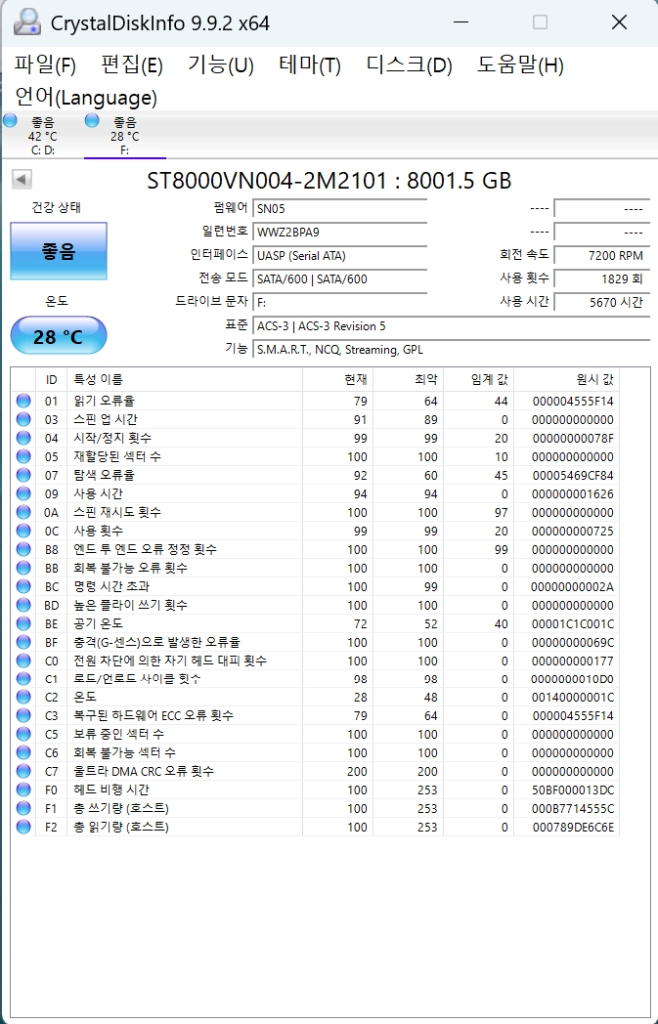Select the 울트라 DMA CRC 오류 횟수 row text
Screen dimensions: 658x1024
click(x=144, y=772)
